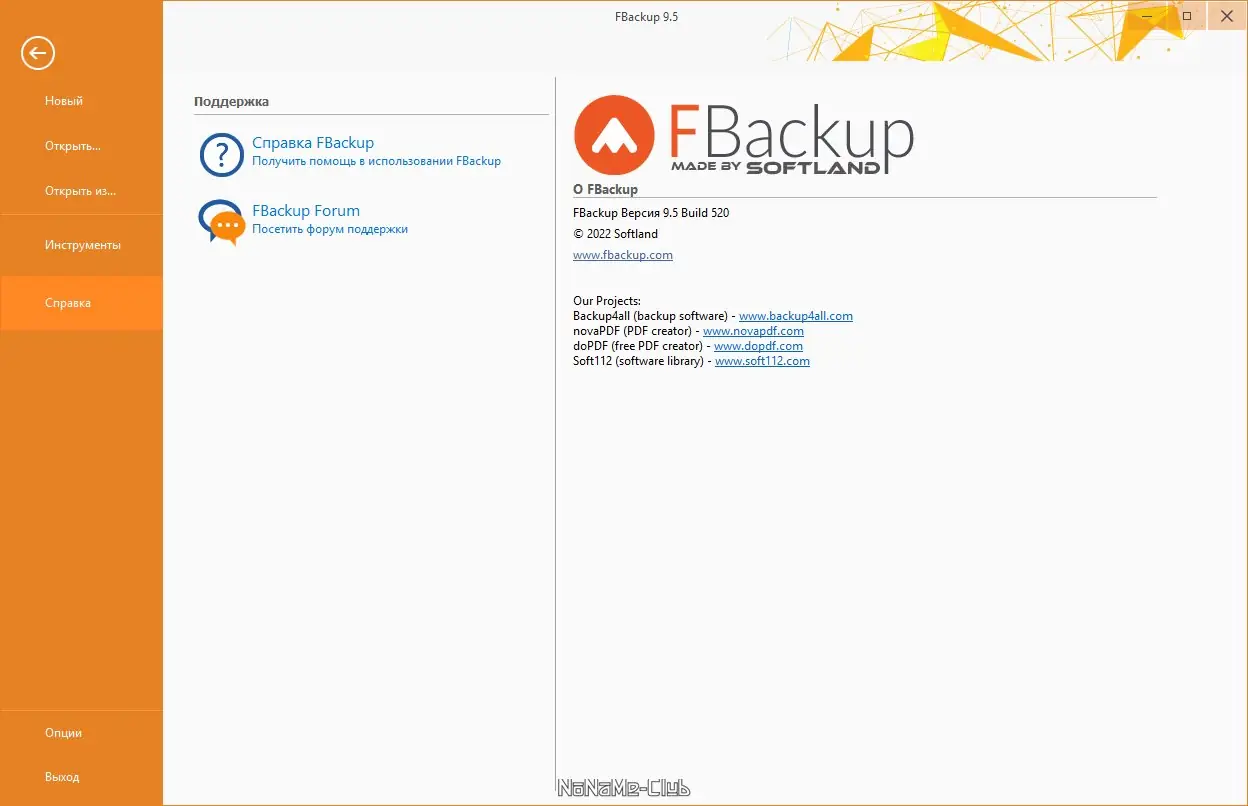The width and height of the screenshot is (1248, 806).
Task: Click Посетить форум поддержки link
Action: (330, 229)
